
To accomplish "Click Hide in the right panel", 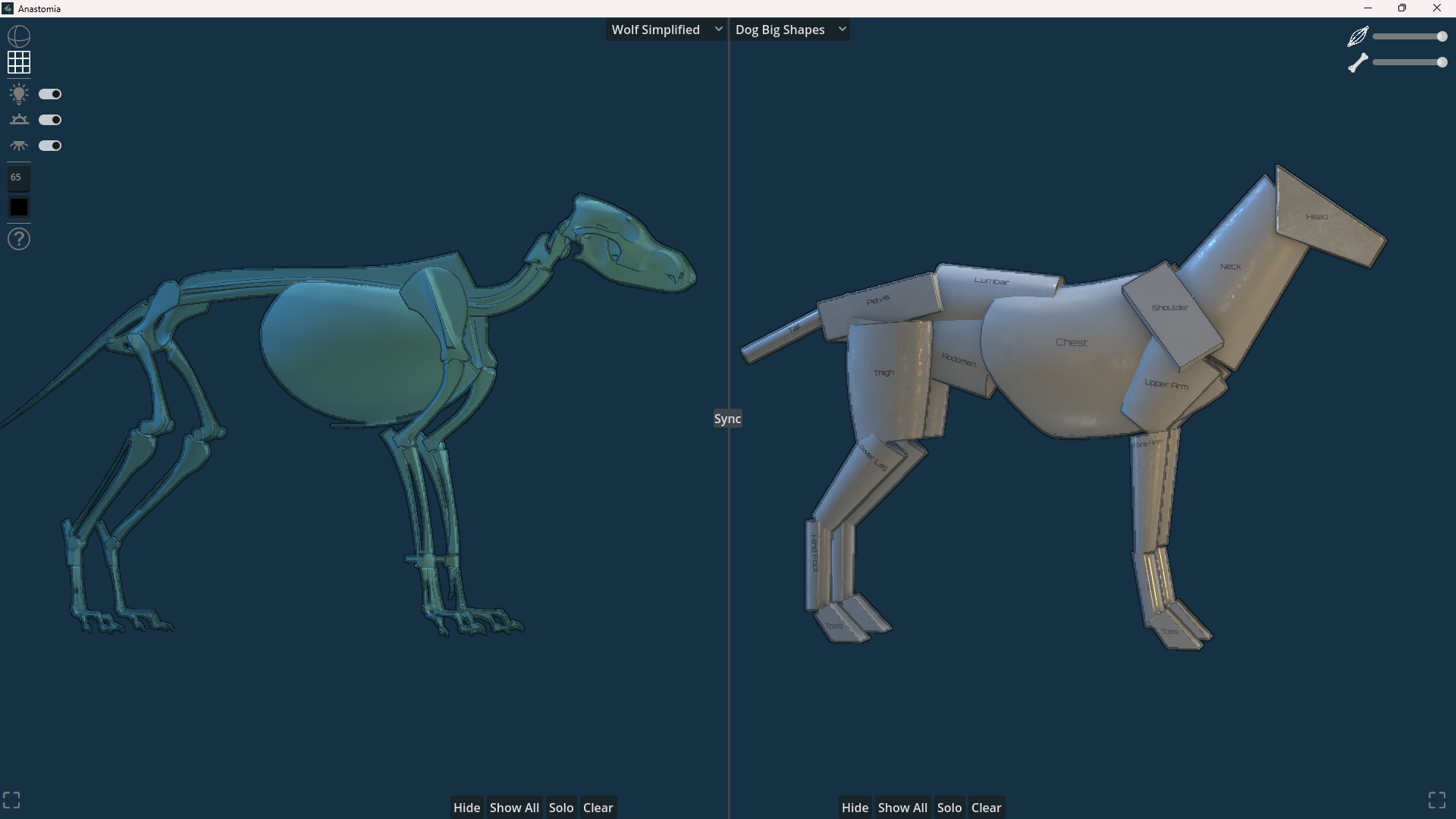I will (x=855, y=808).
